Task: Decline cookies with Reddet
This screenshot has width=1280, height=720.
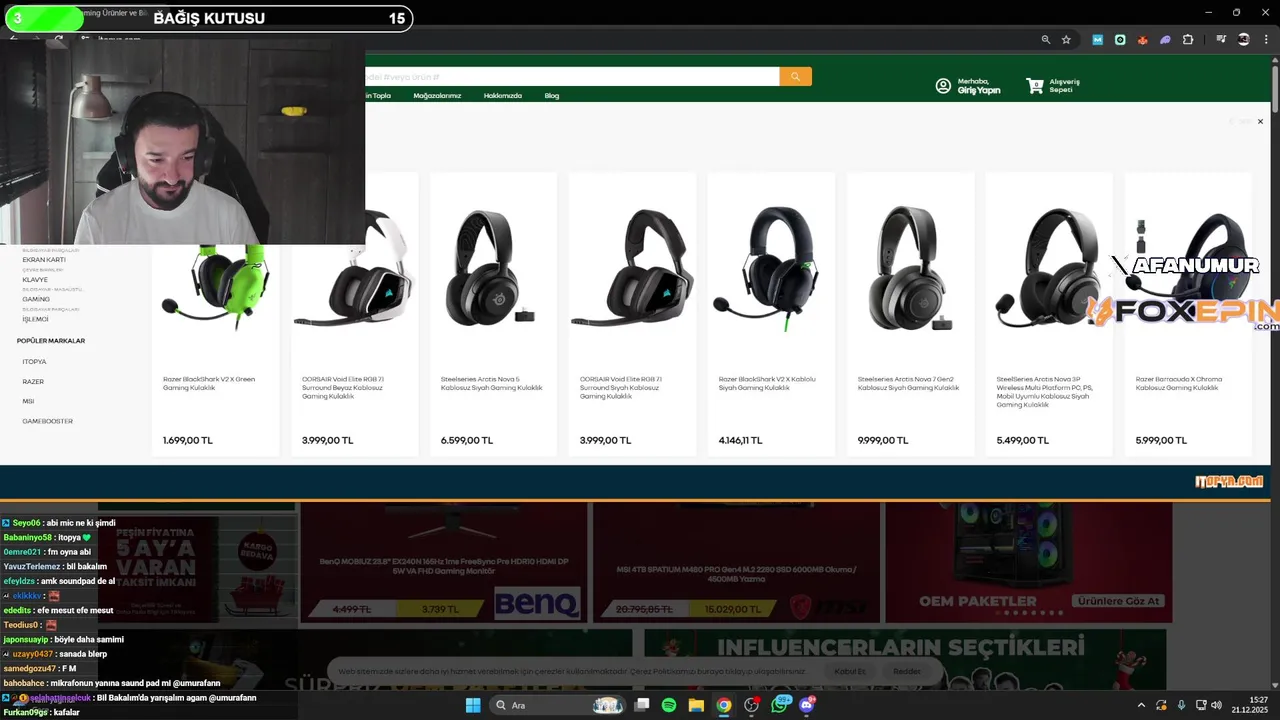Action: coord(907,671)
